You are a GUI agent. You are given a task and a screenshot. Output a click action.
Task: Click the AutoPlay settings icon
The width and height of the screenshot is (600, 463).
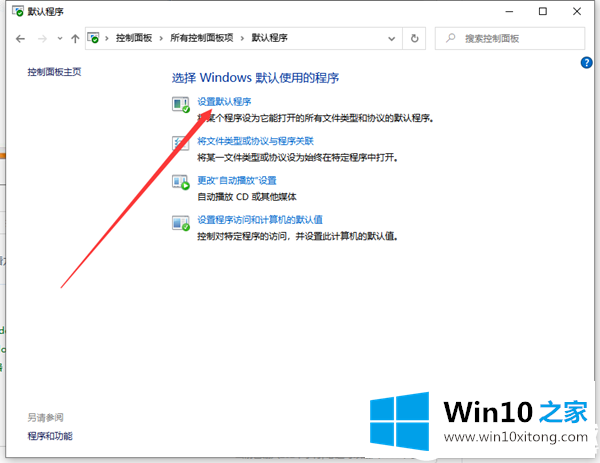point(181,183)
